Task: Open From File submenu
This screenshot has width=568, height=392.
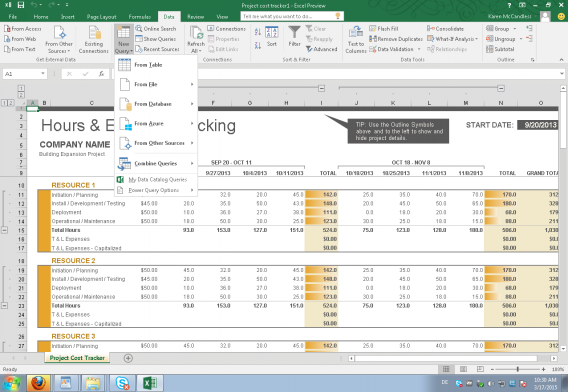Action: tap(156, 84)
